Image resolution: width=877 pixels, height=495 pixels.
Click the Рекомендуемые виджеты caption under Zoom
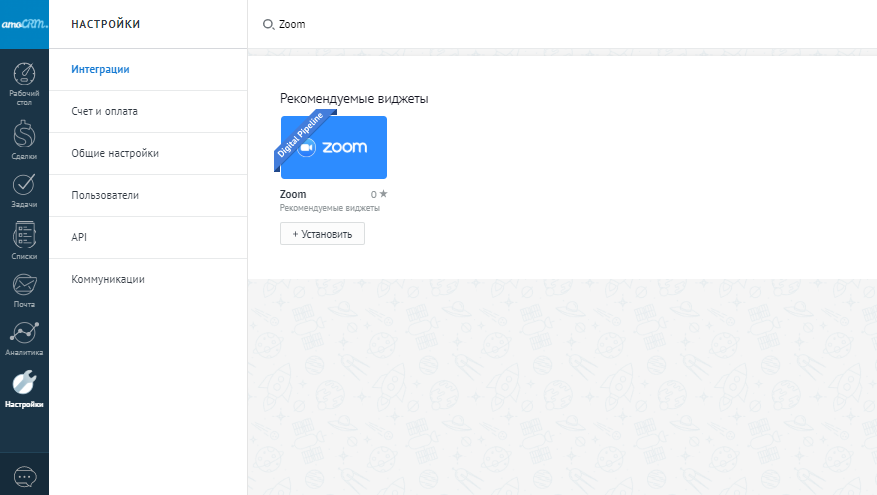pyautogui.click(x=329, y=208)
